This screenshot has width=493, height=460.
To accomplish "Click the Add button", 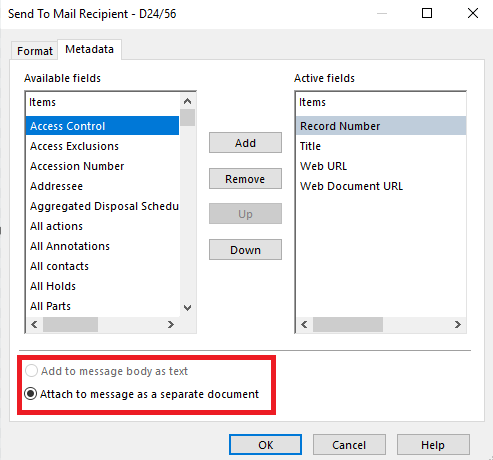I will coord(245,143).
